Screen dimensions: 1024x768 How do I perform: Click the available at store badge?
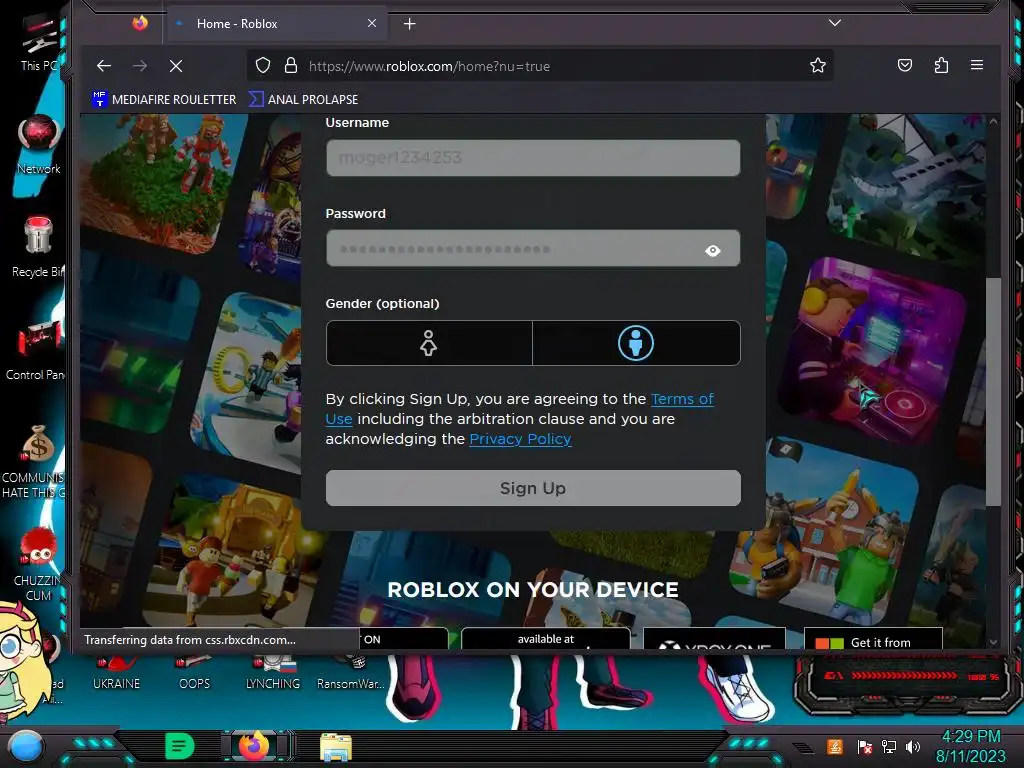546,639
